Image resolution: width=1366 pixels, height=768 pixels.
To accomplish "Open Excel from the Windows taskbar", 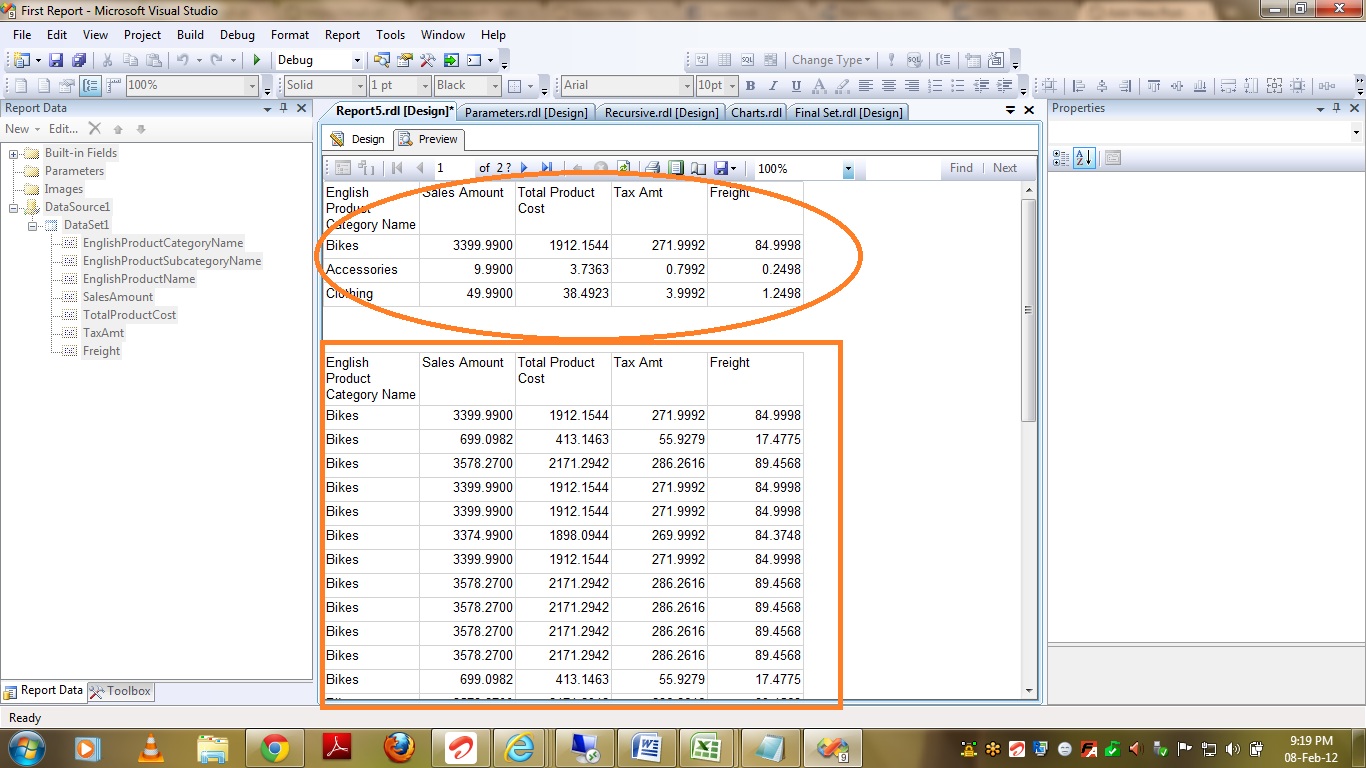I will [x=707, y=747].
